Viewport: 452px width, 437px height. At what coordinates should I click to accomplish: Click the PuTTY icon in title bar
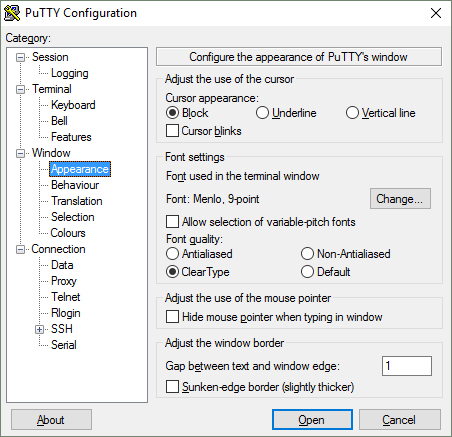12,13
